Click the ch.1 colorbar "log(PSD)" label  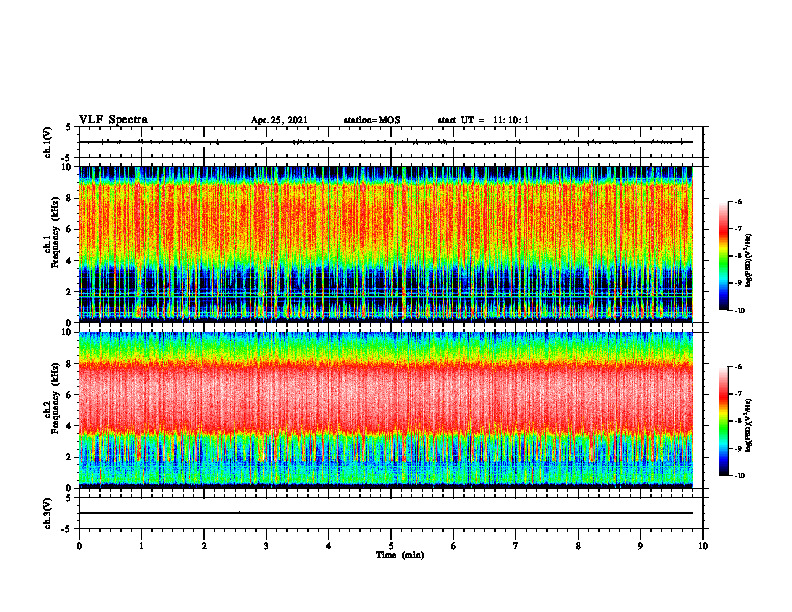coord(748,260)
